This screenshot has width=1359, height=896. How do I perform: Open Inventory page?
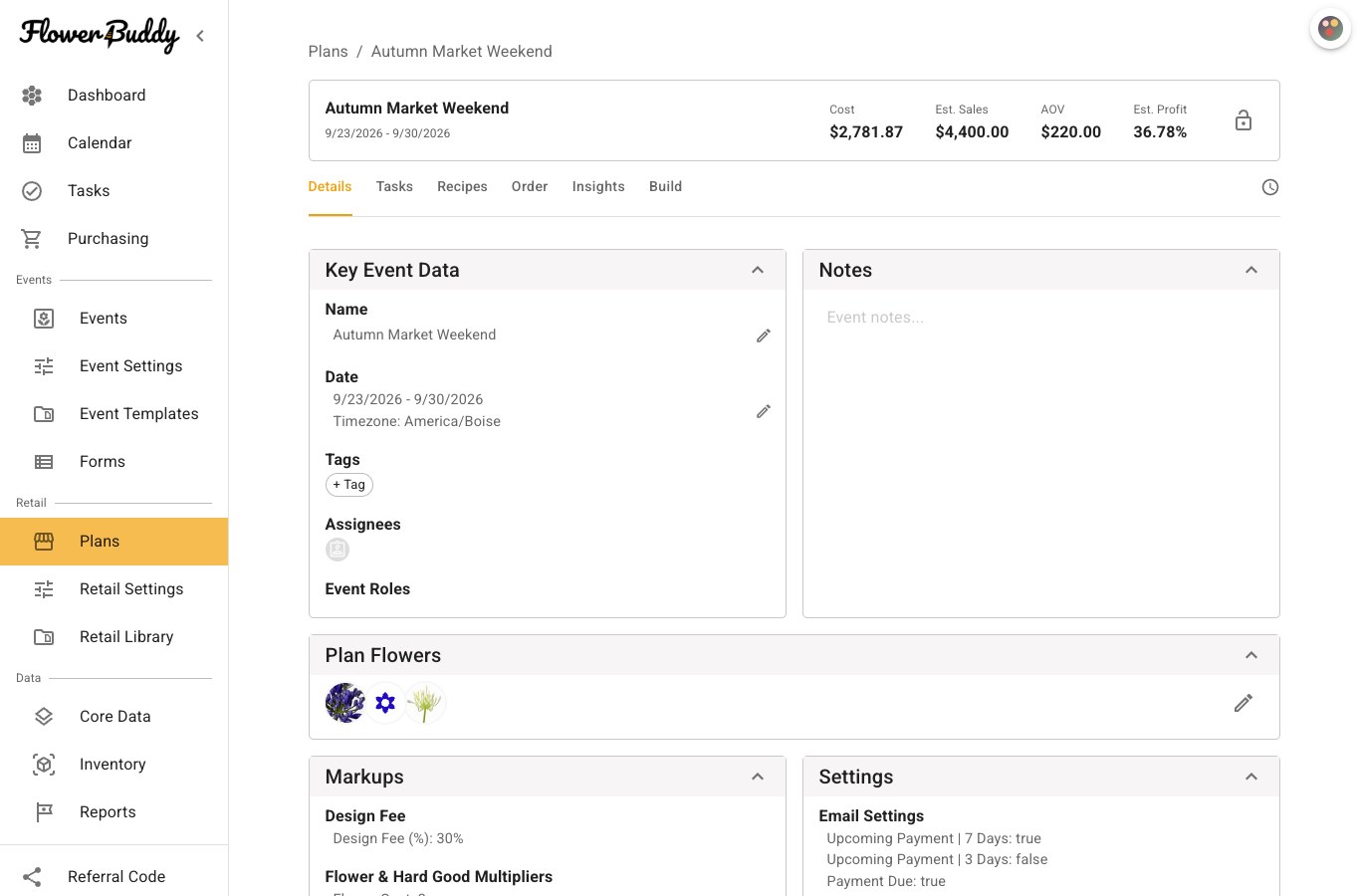[x=113, y=765]
